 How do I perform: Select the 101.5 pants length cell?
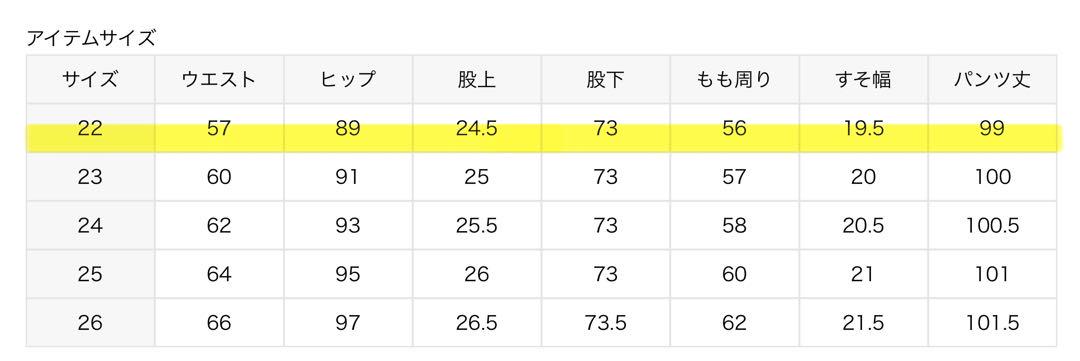(992, 322)
